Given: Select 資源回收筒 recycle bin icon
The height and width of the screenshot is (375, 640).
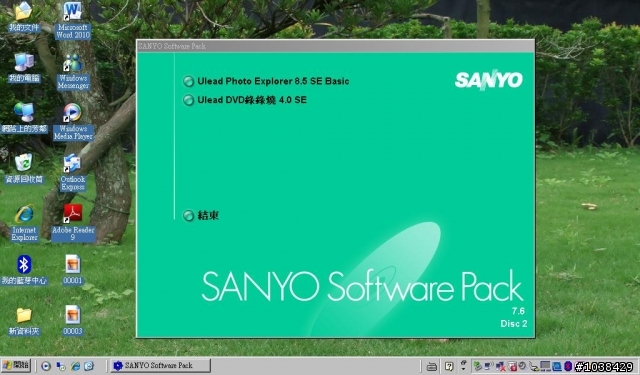Looking at the screenshot, I should (x=24, y=169).
